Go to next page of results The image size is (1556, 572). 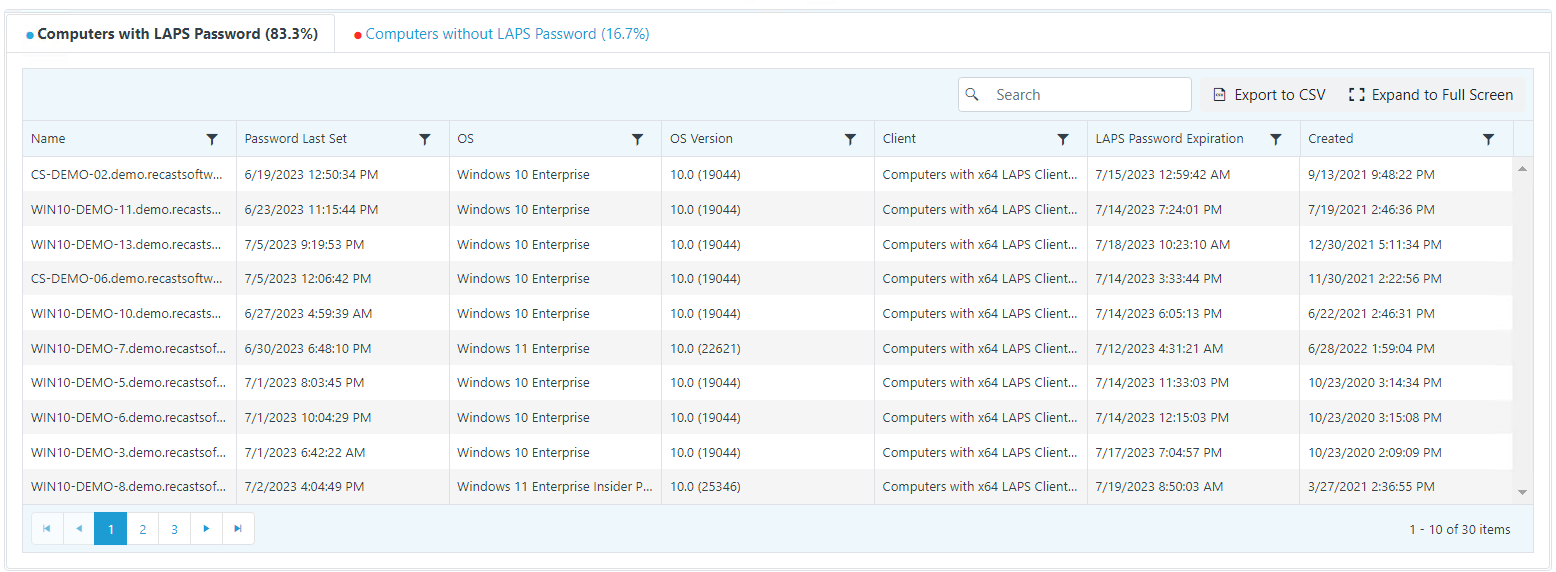click(x=206, y=529)
